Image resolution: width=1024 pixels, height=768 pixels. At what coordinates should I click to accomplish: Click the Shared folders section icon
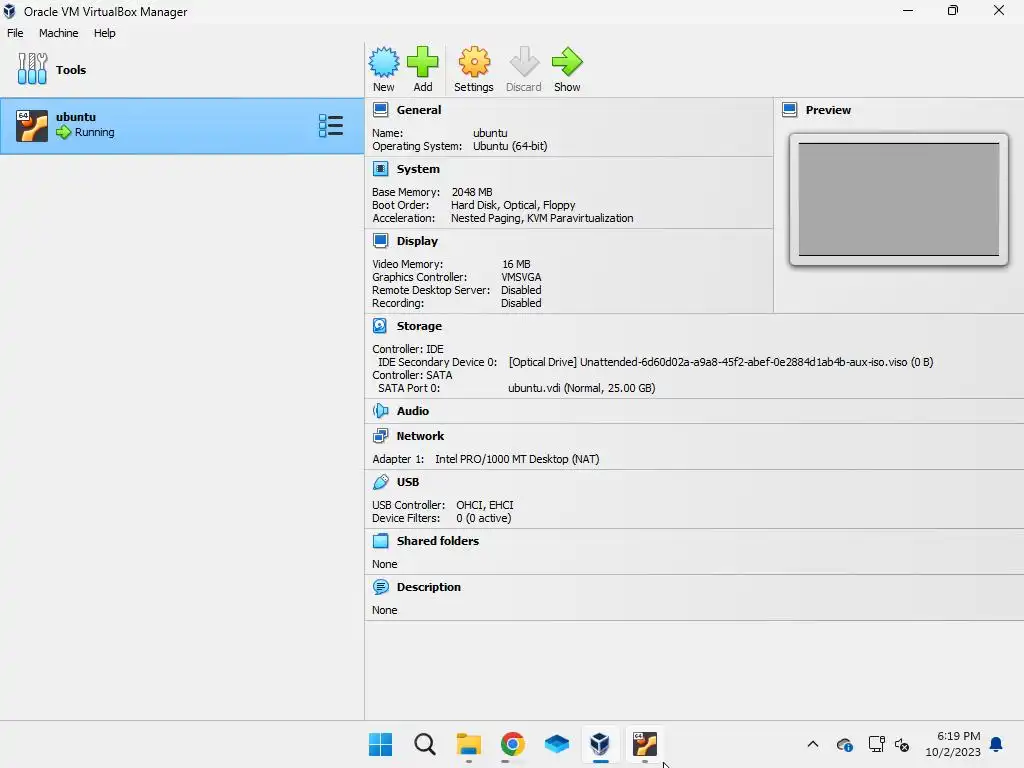click(380, 540)
